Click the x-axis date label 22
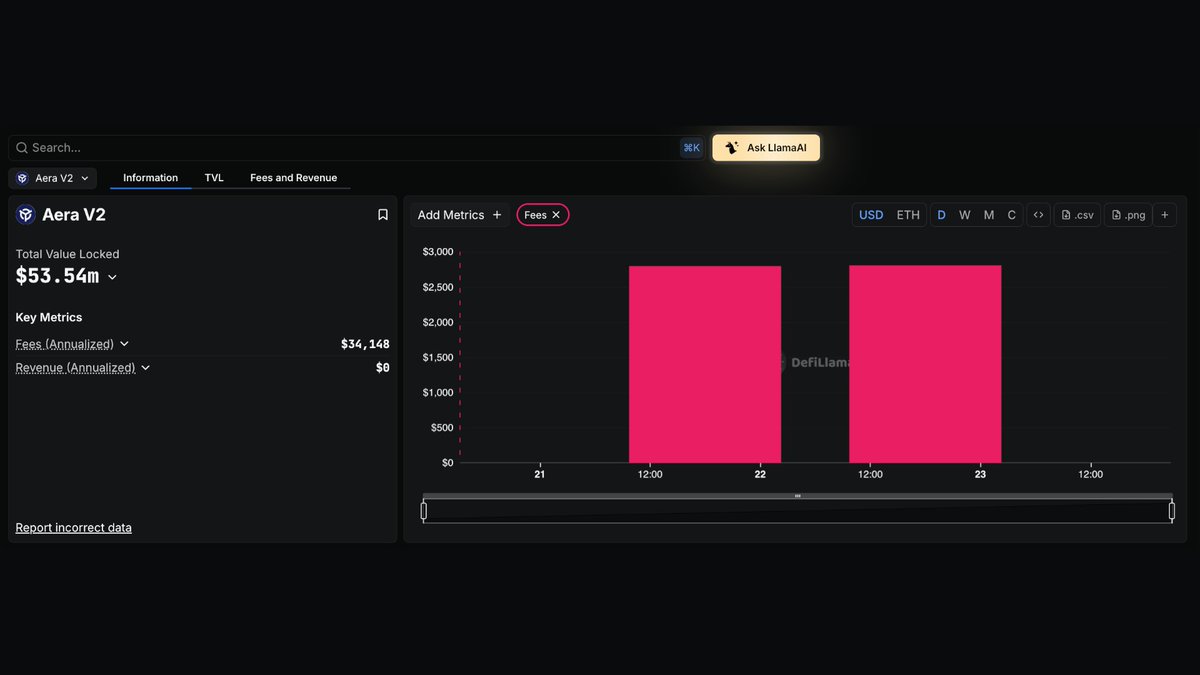Viewport: 1200px width, 675px height. tap(760, 474)
